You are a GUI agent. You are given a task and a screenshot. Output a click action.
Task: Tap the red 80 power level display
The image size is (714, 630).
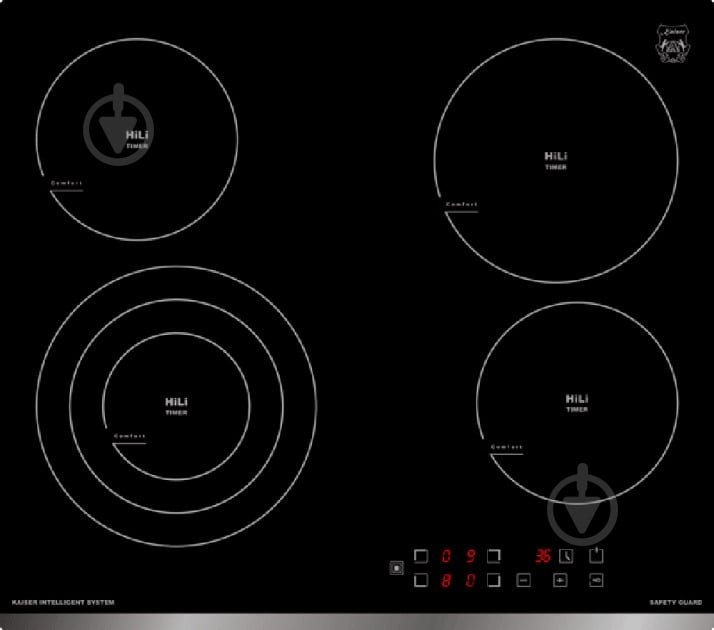click(x=457, y=580)
